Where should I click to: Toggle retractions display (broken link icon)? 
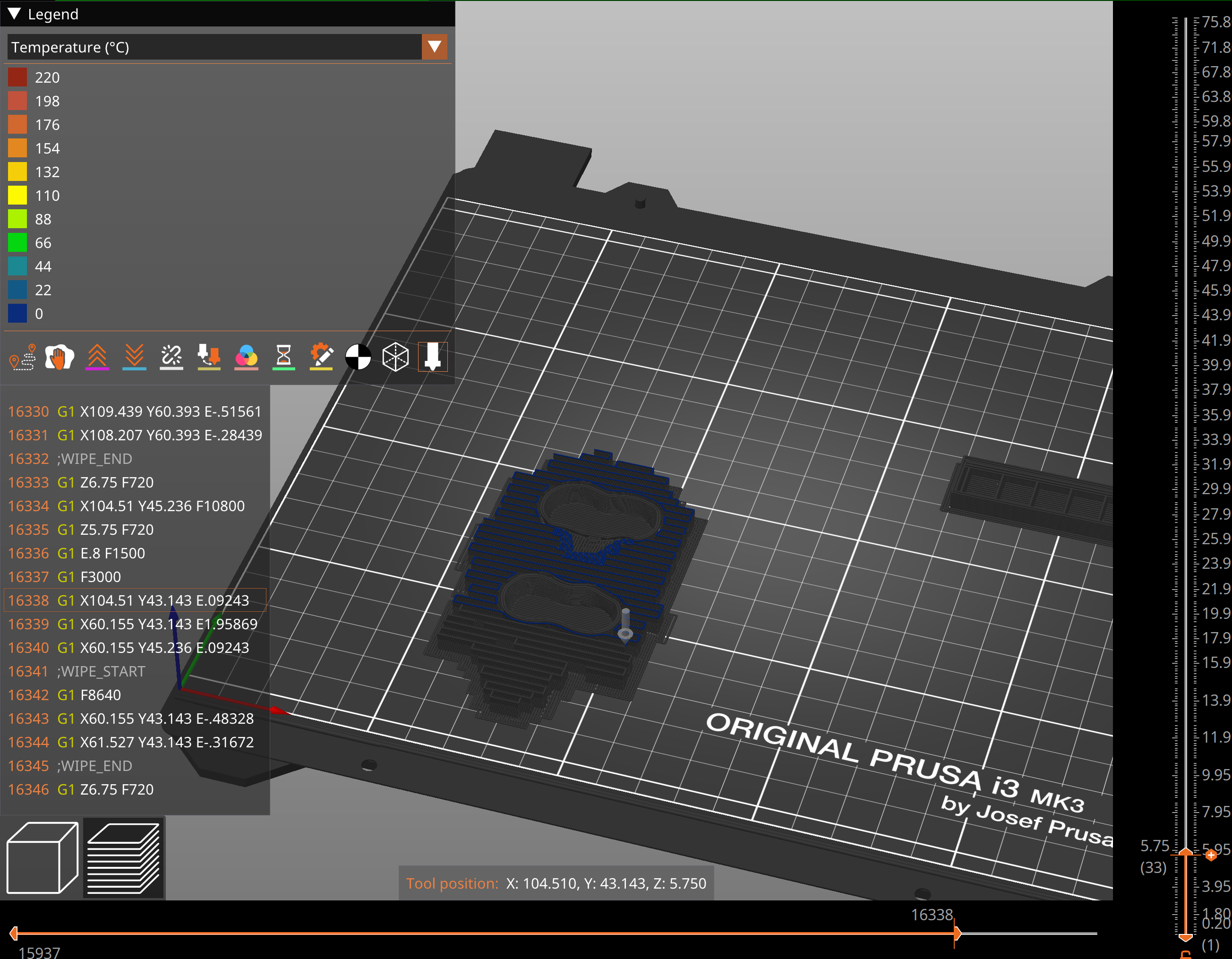point(171,357)
